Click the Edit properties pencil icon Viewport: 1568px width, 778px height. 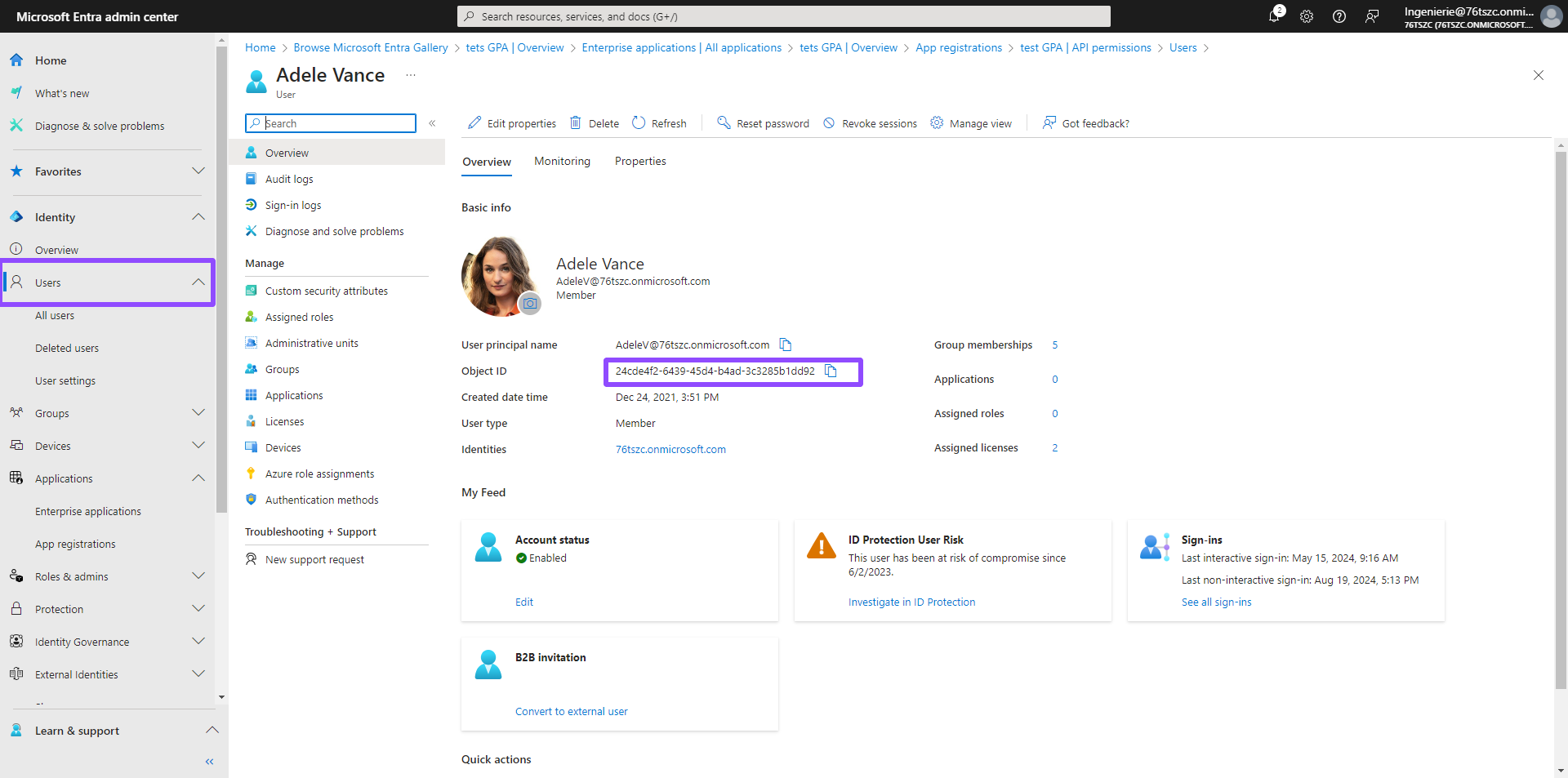coord(474,122)
